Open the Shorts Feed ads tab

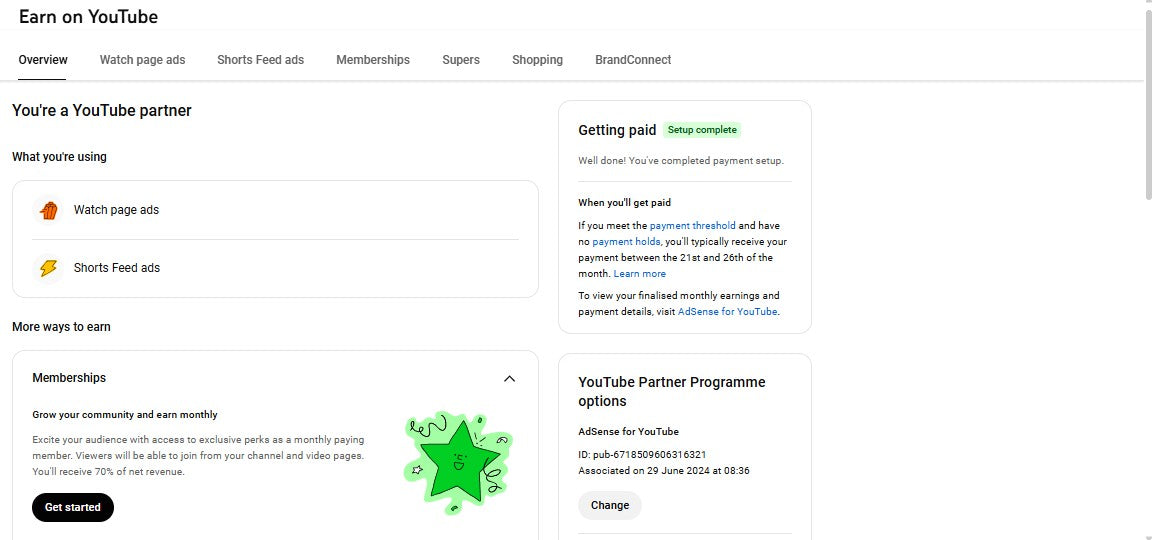(260, 60)
